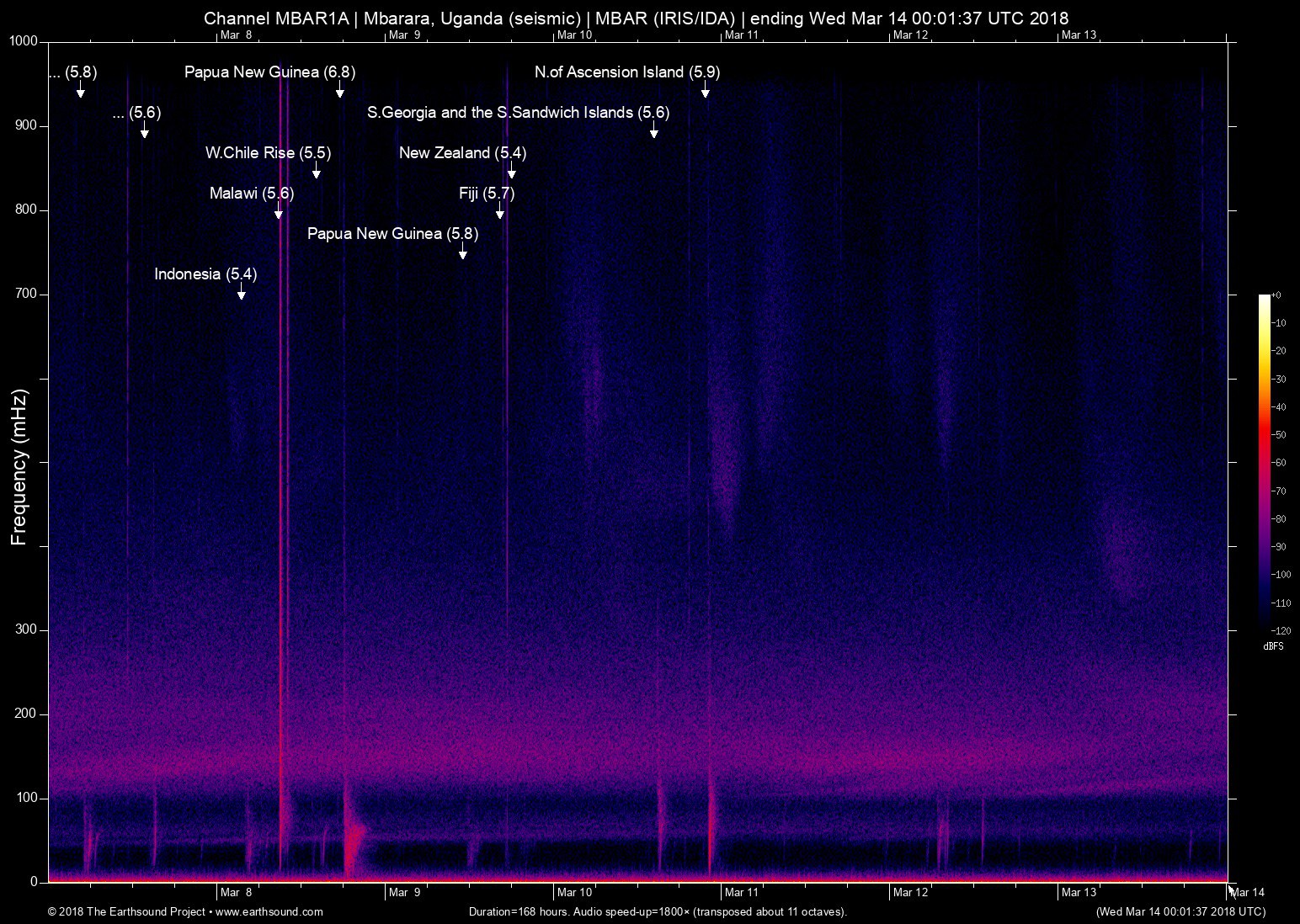
Task: Select the arrow marker under Indonesia (5.4)
Action: pos(242,293)
